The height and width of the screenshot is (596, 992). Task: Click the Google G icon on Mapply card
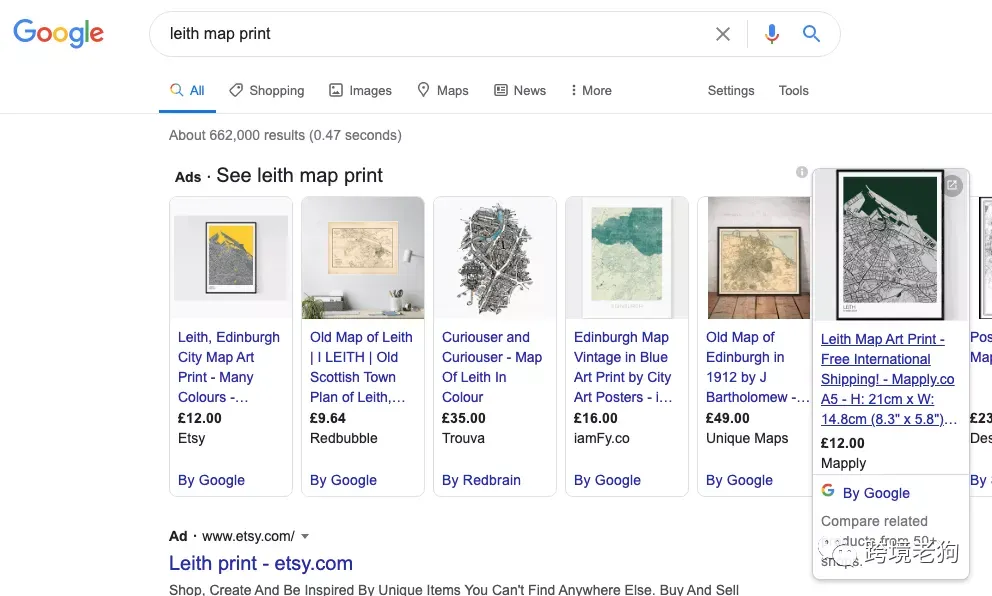point(828,490)
